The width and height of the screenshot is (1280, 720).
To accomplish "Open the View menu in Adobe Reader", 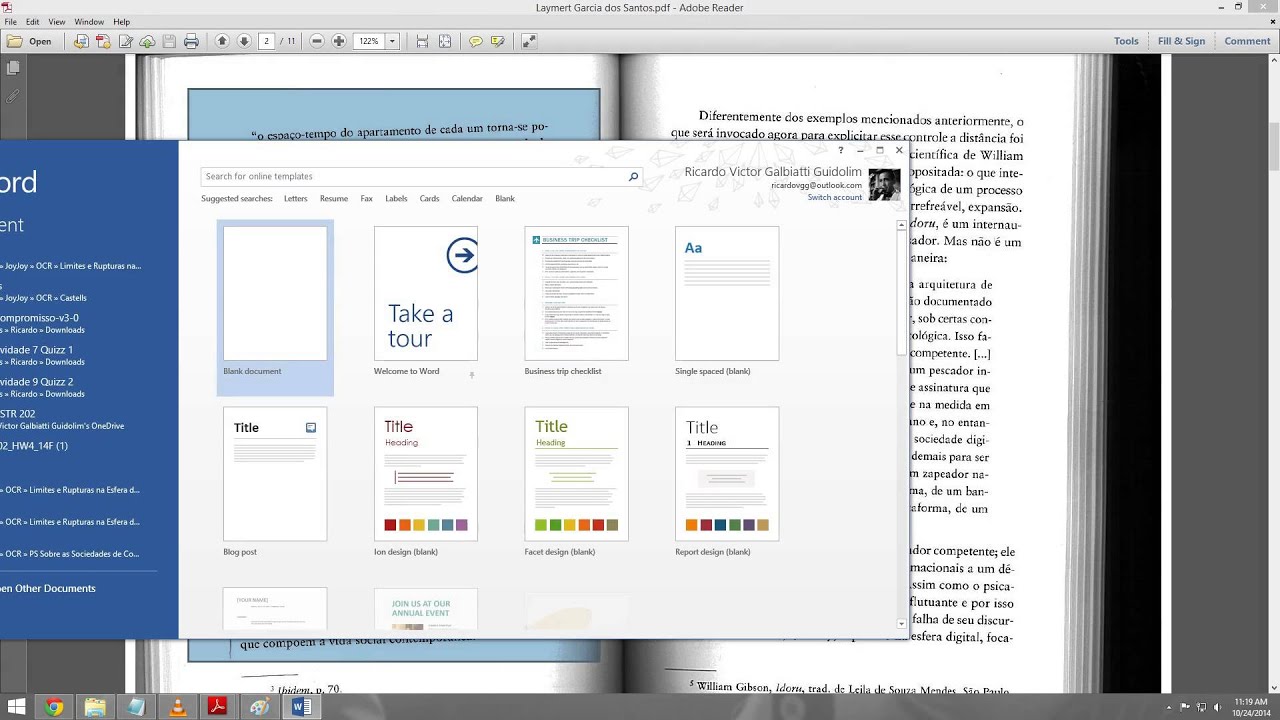I will pos(57,21).
